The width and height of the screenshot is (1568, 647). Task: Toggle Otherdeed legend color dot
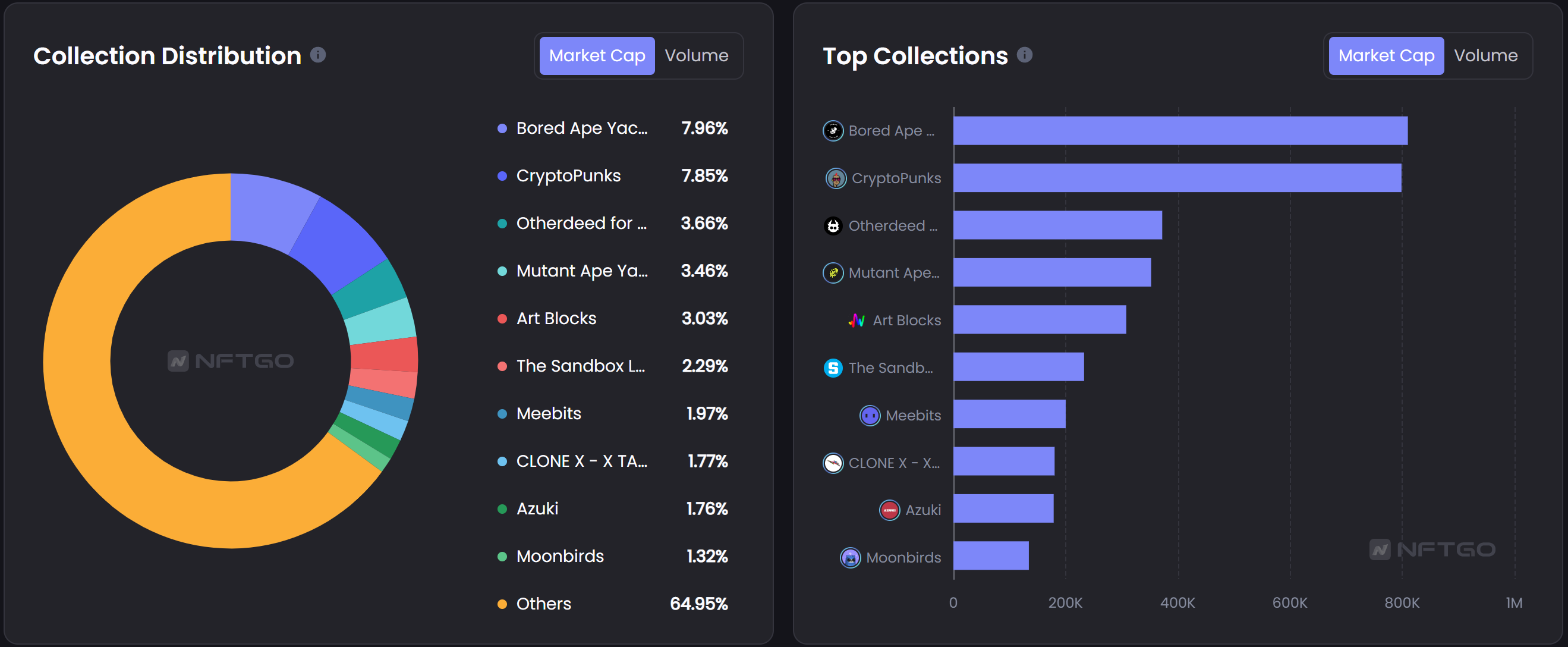502,224
